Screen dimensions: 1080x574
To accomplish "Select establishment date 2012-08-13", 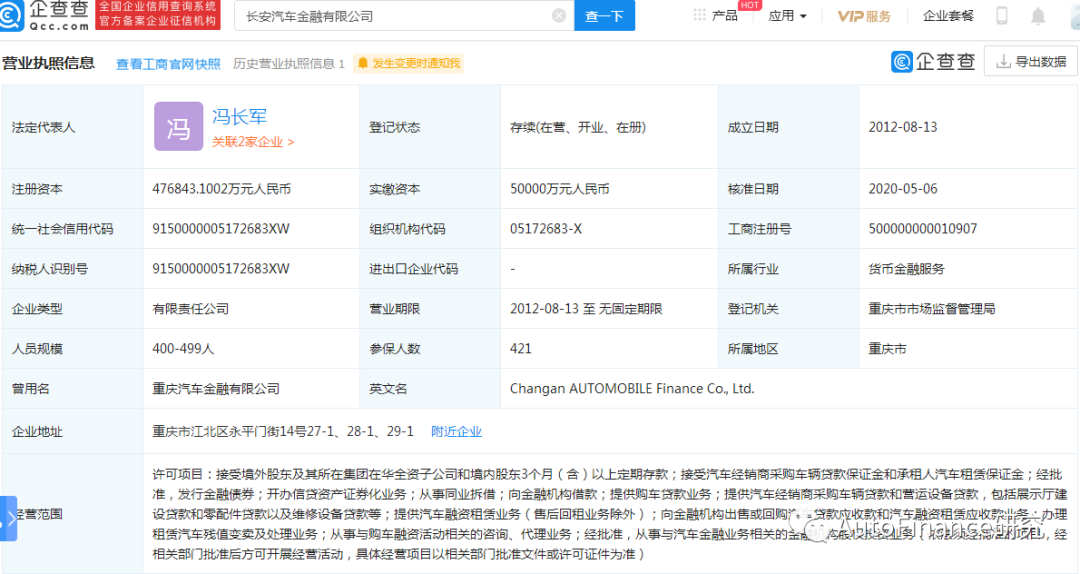I will click(902, 127).
